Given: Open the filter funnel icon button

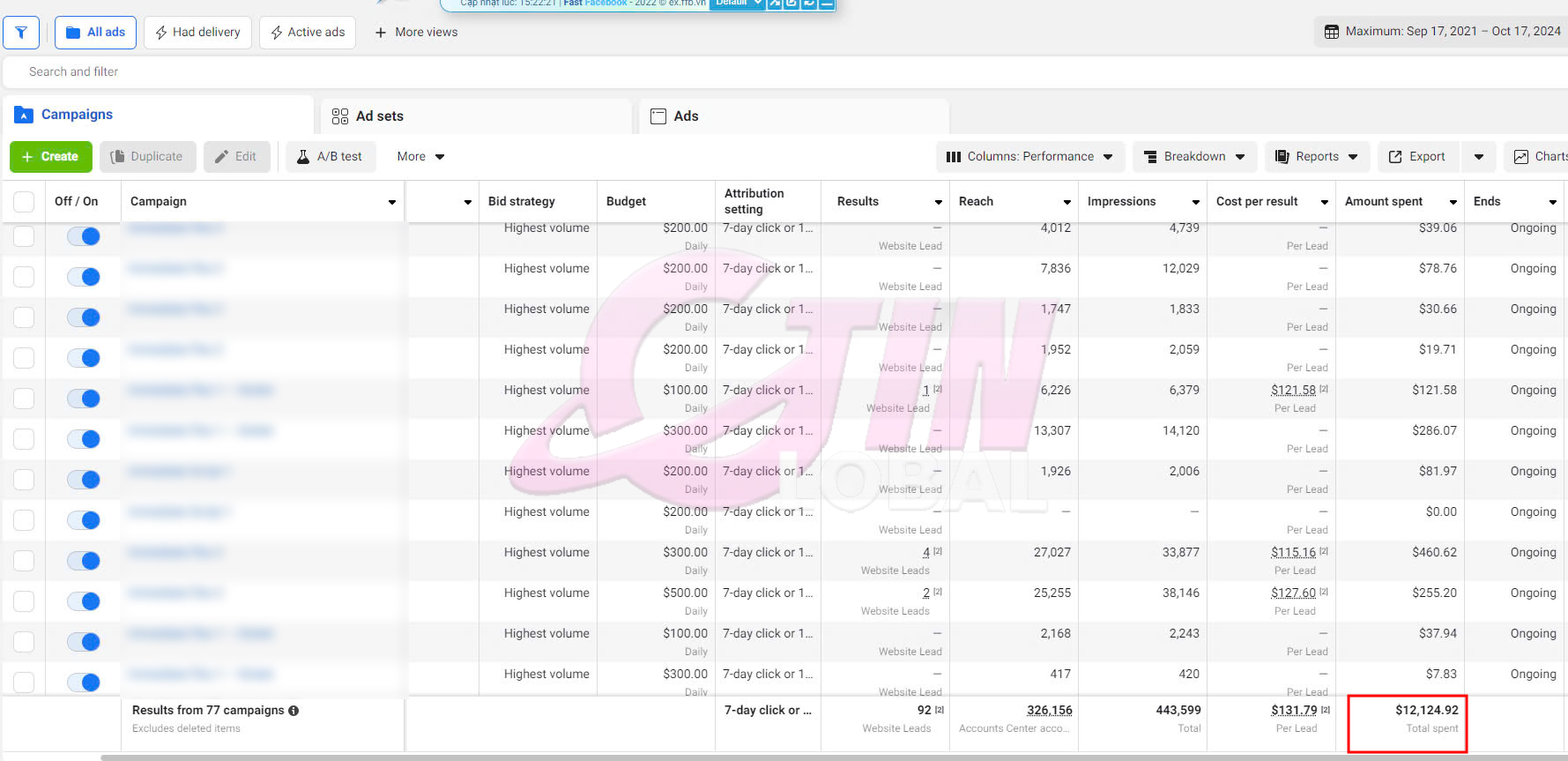Looking at the screenshot, I should coord(21,33).
